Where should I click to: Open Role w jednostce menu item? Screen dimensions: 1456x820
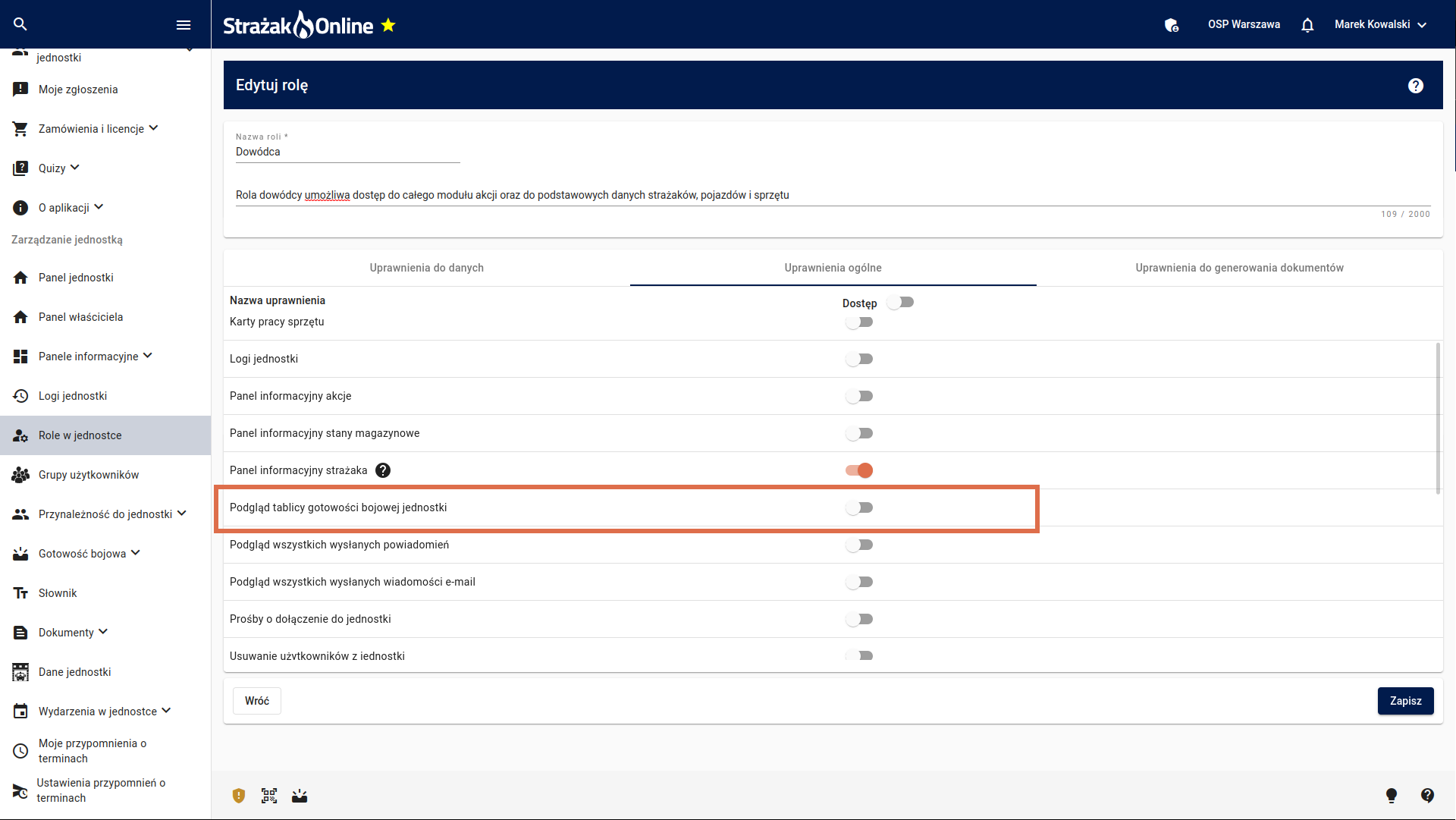(105, 435)
